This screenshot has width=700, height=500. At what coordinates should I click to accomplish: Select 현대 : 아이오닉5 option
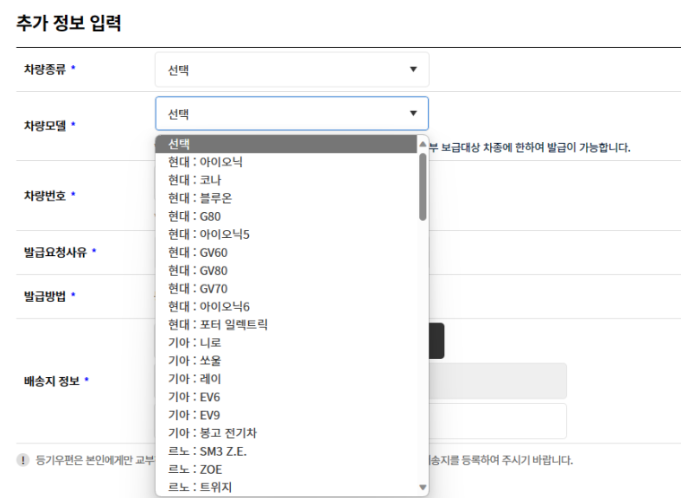(x=286, y=234)
